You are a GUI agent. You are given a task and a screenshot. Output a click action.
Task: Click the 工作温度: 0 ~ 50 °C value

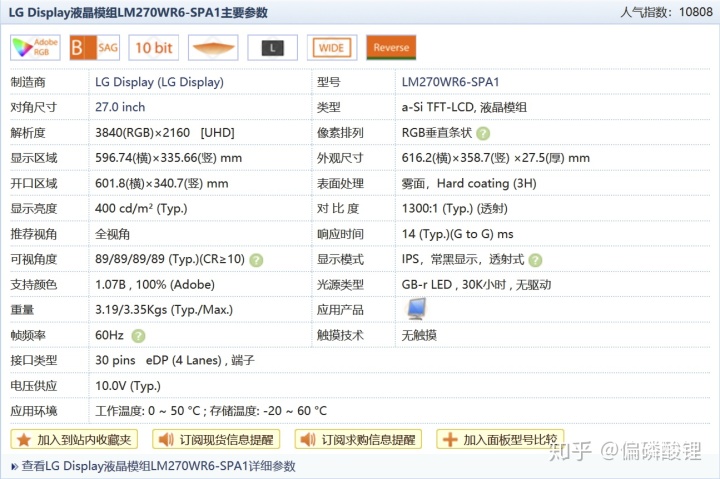[148, 411]
